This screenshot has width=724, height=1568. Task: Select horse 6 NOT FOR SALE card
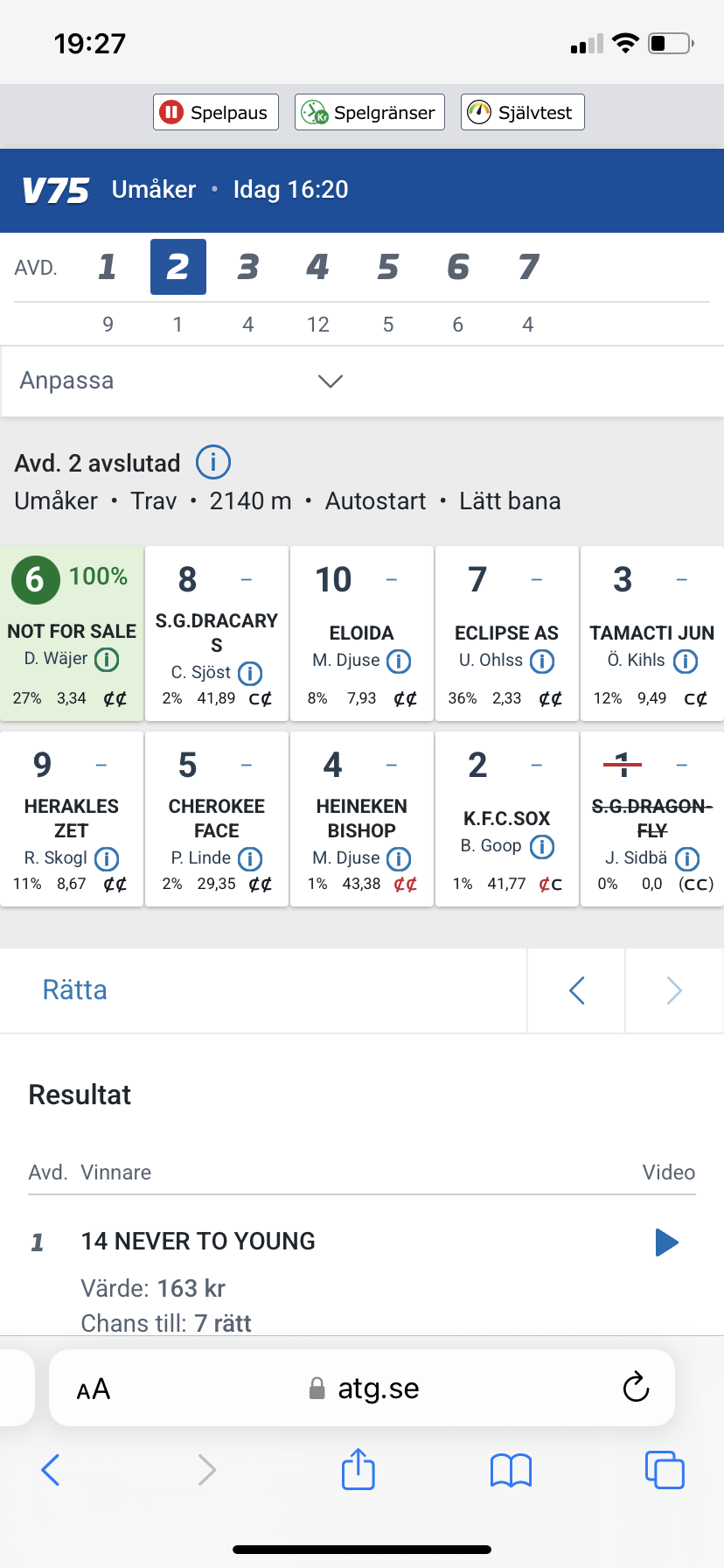72,633
